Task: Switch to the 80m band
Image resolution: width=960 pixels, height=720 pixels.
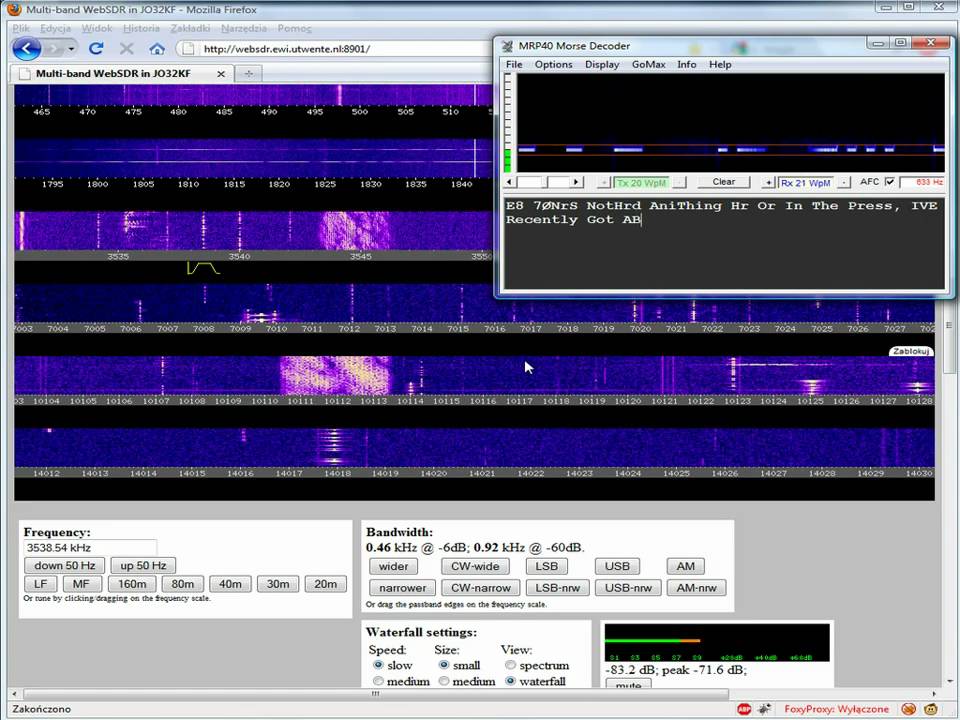Action: 182,584
